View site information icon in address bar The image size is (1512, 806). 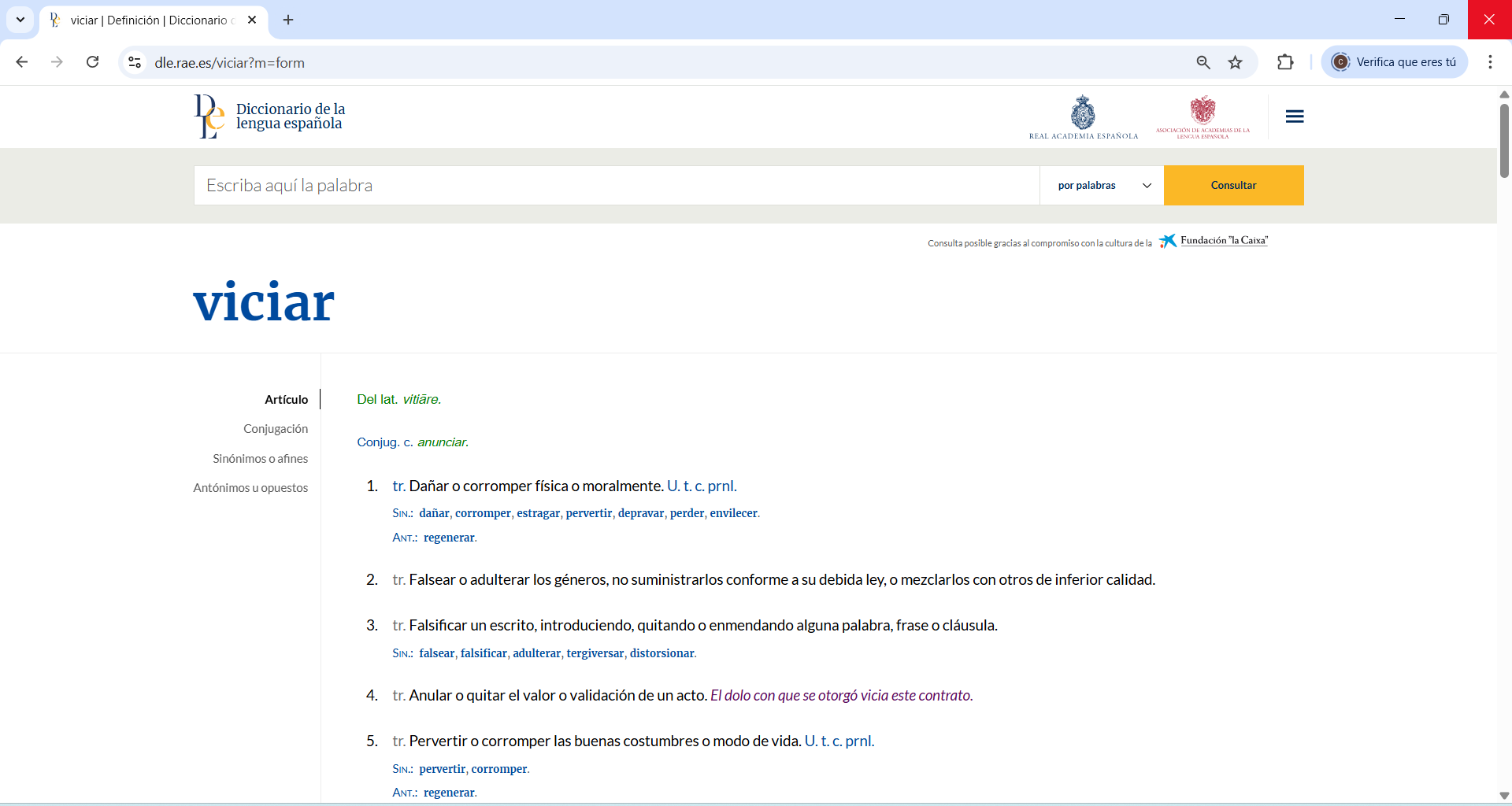[135, 62]
